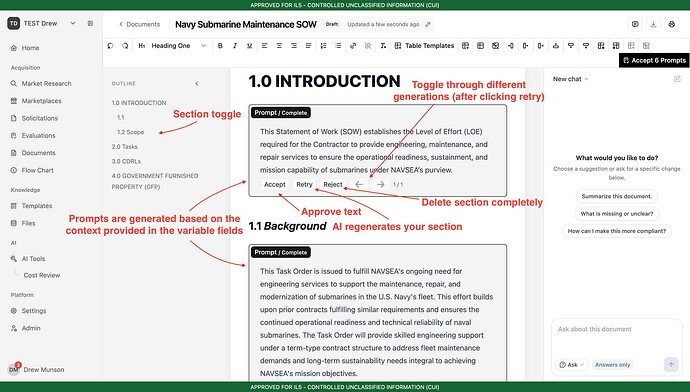Center align the text
The width and height of the screenshot is (690, 392).
click(279, 46)
